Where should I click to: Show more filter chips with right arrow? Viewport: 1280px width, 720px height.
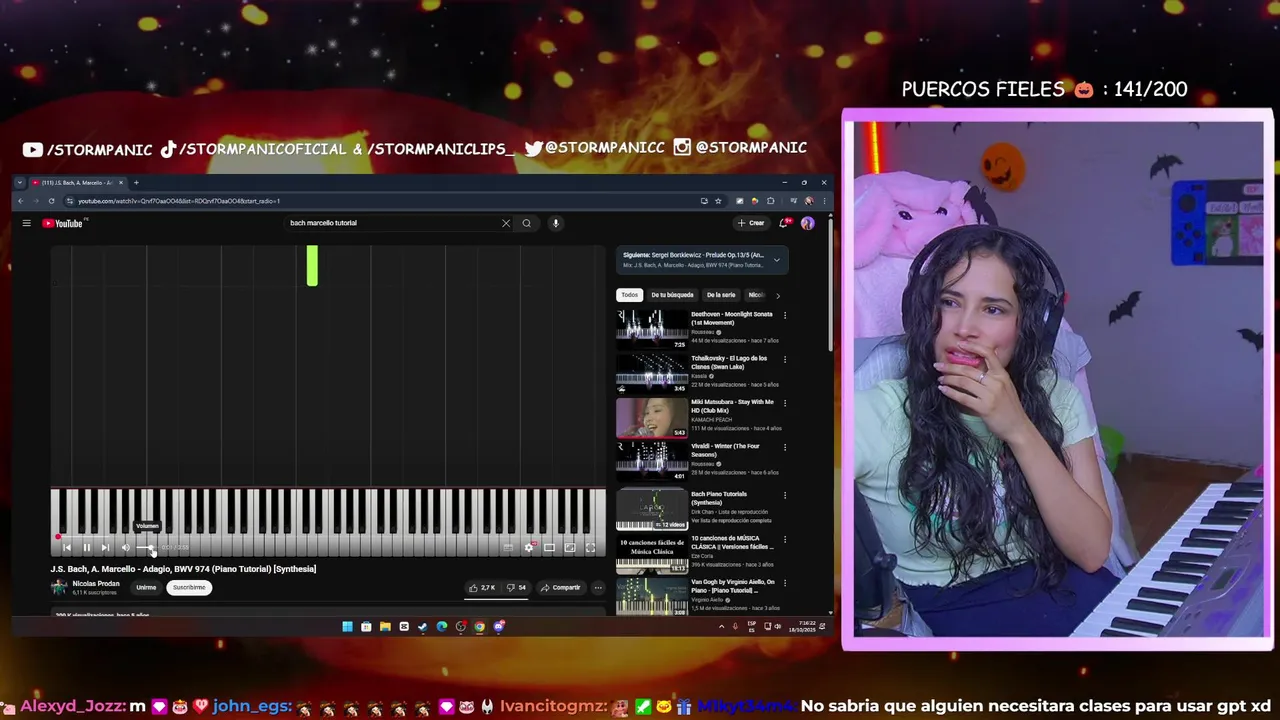[x=778, y=295]
